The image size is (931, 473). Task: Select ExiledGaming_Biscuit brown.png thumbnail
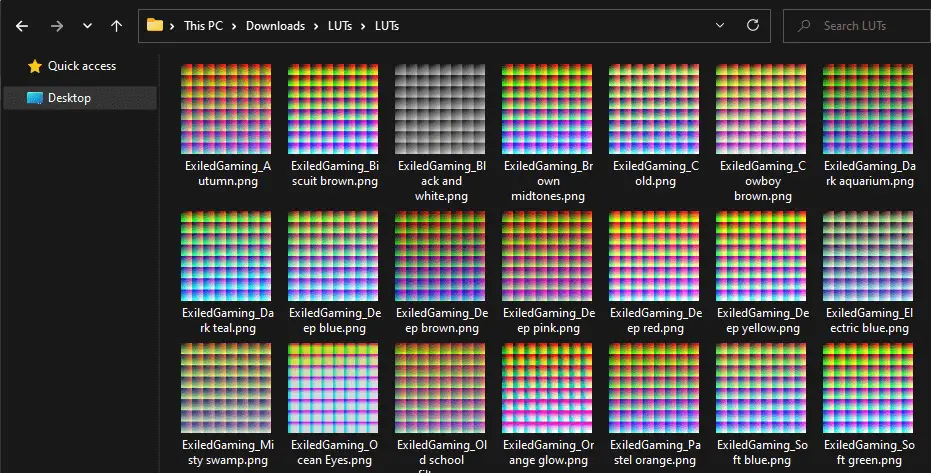[333, 109]
